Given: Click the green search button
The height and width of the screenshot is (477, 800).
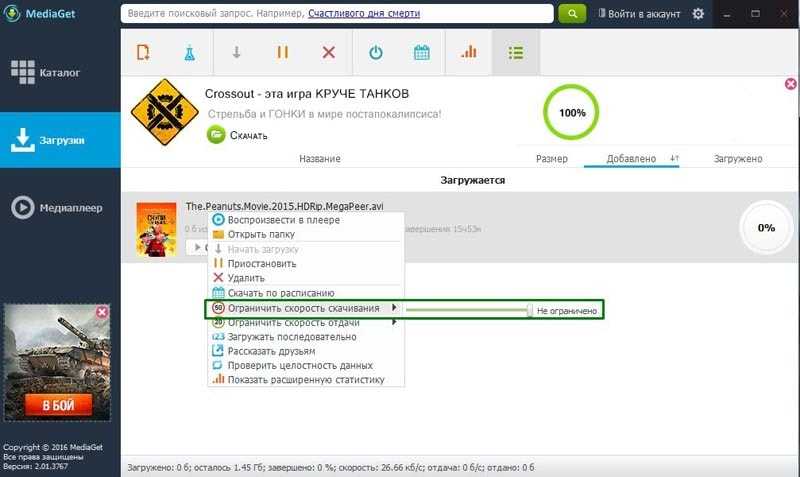Looking at the screenshot, I should 572,14.
